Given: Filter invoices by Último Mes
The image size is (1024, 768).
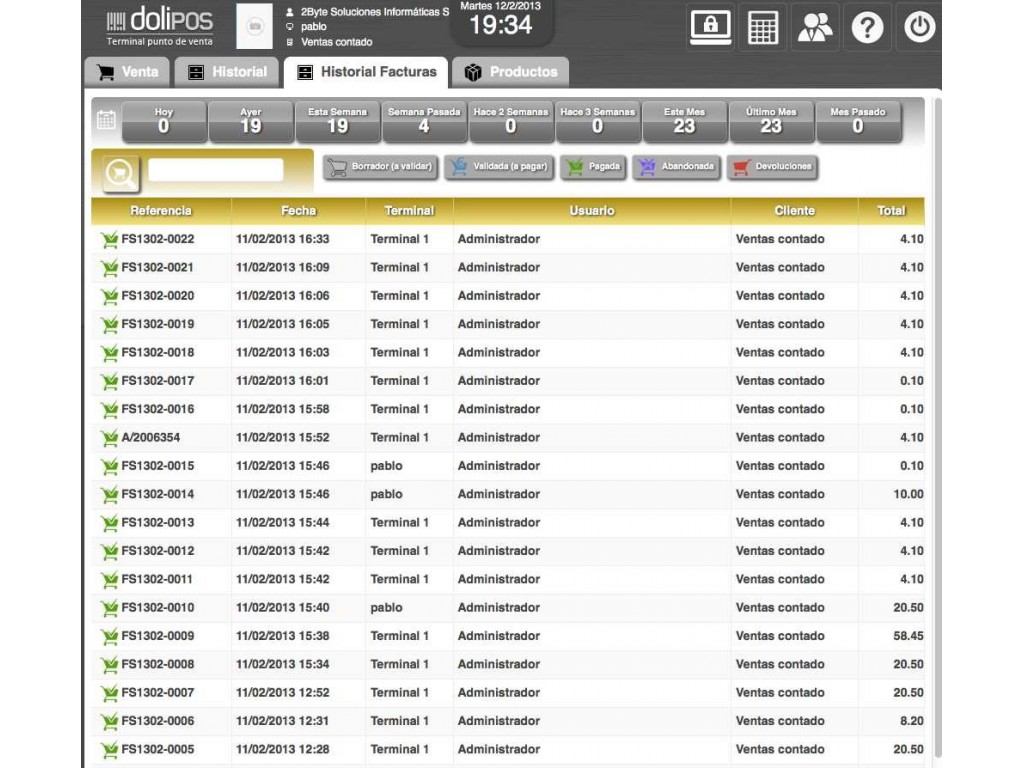Looking at the screenshot, I should [771, 121].
